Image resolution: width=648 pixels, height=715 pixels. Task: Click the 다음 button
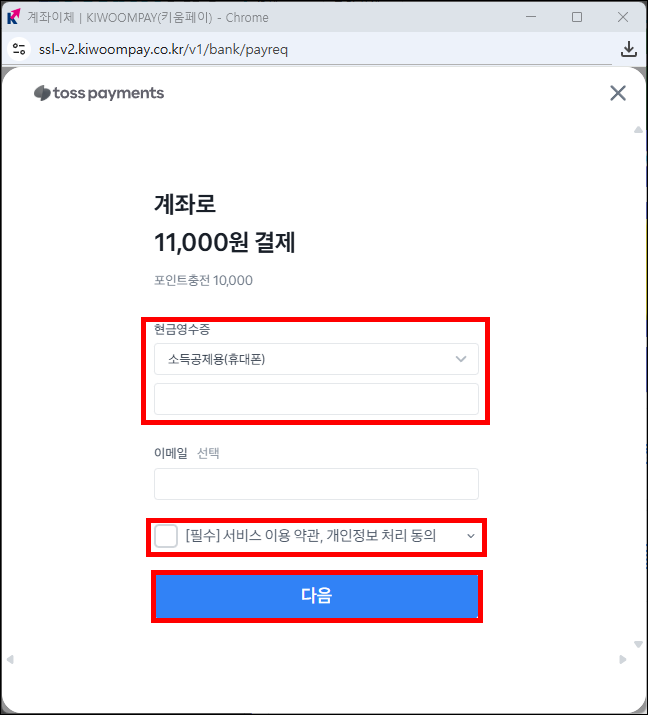point(317,596)
